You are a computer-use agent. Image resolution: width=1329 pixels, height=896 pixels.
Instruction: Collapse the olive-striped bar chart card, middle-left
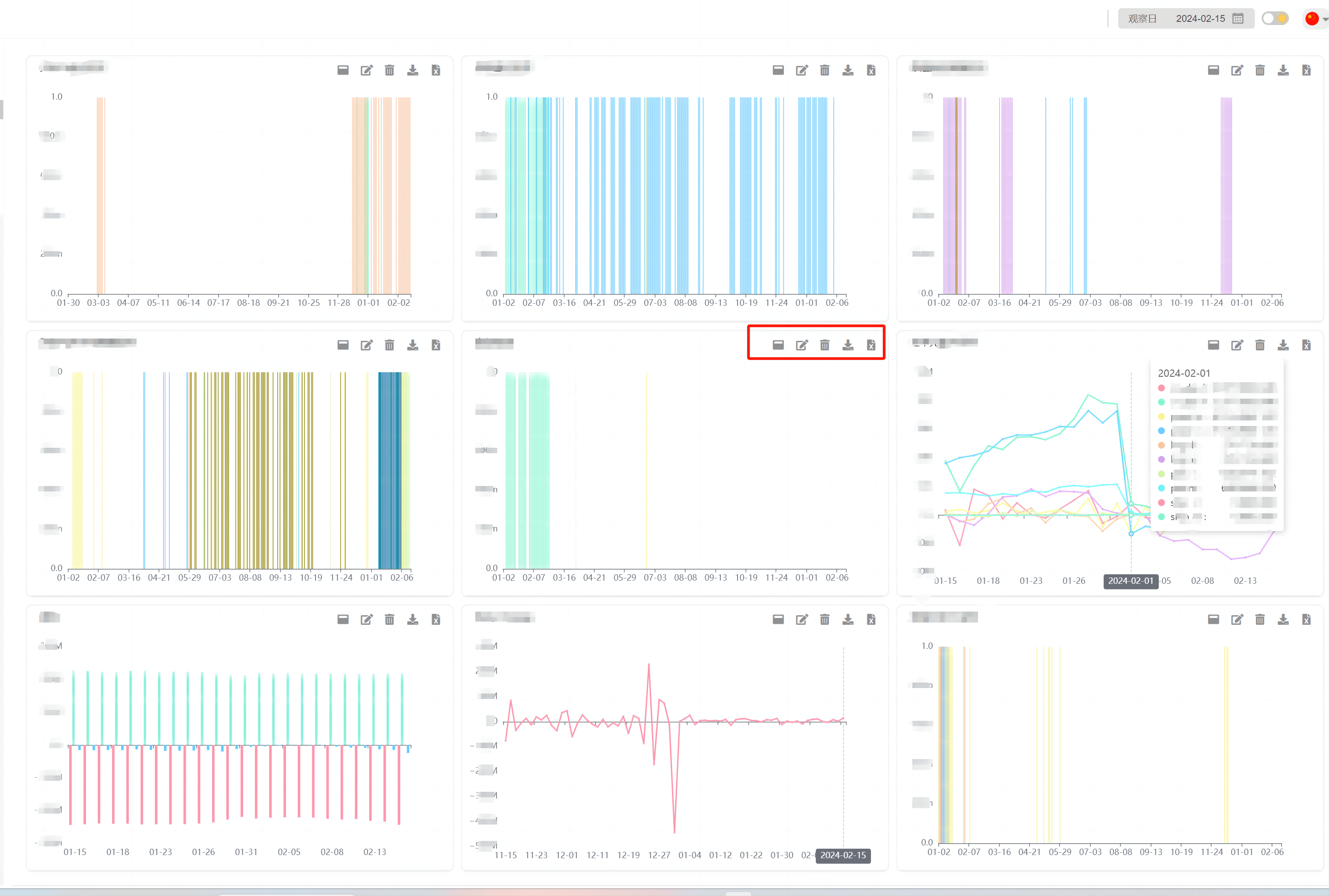343,345
